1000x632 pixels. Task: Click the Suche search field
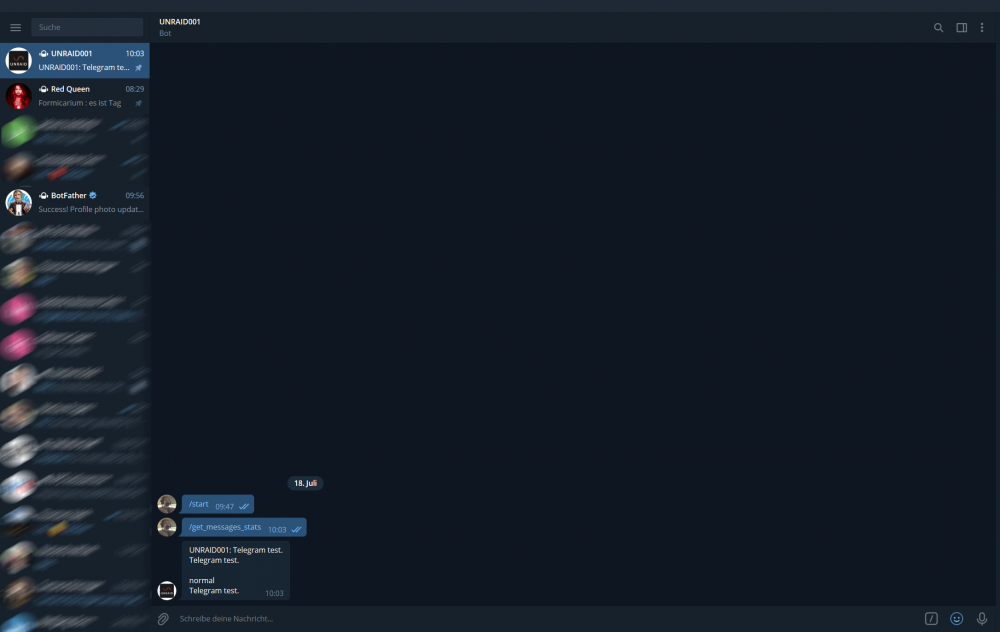(87, 27)
